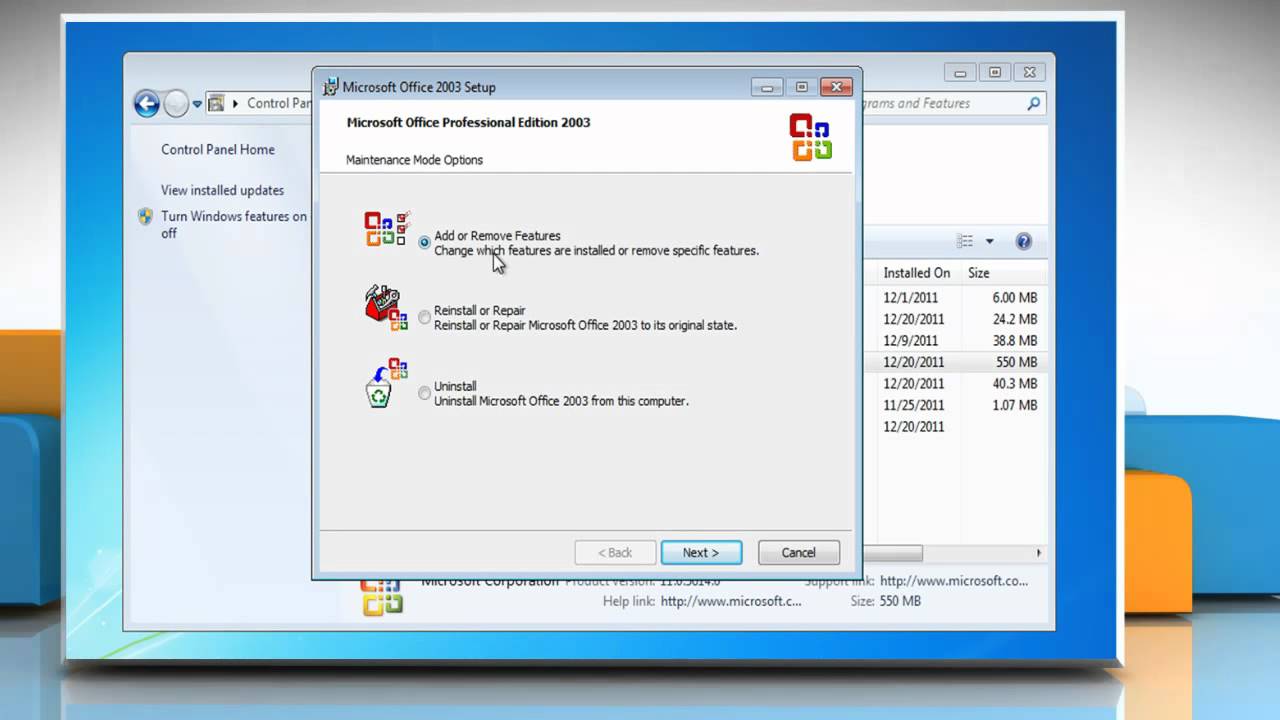
Task: Click the red toolbox Reinstall or Repair icon
Action: [x=386, y=307]
